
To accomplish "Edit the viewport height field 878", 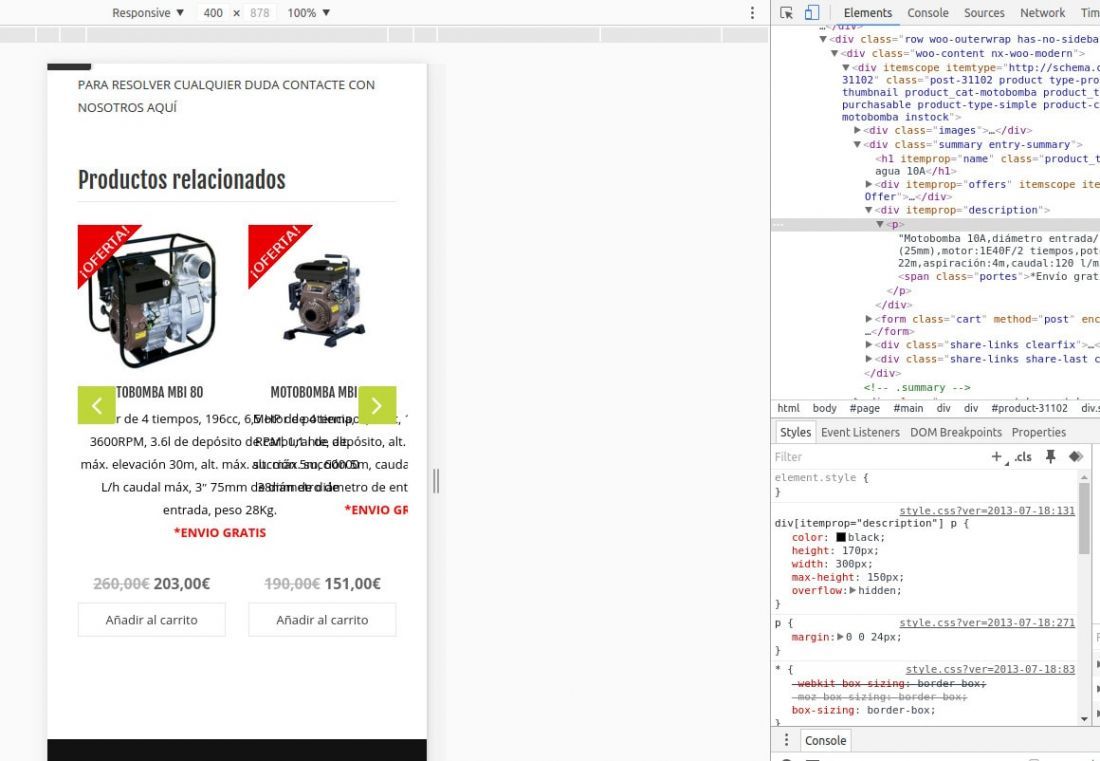I will coord(260,13).
